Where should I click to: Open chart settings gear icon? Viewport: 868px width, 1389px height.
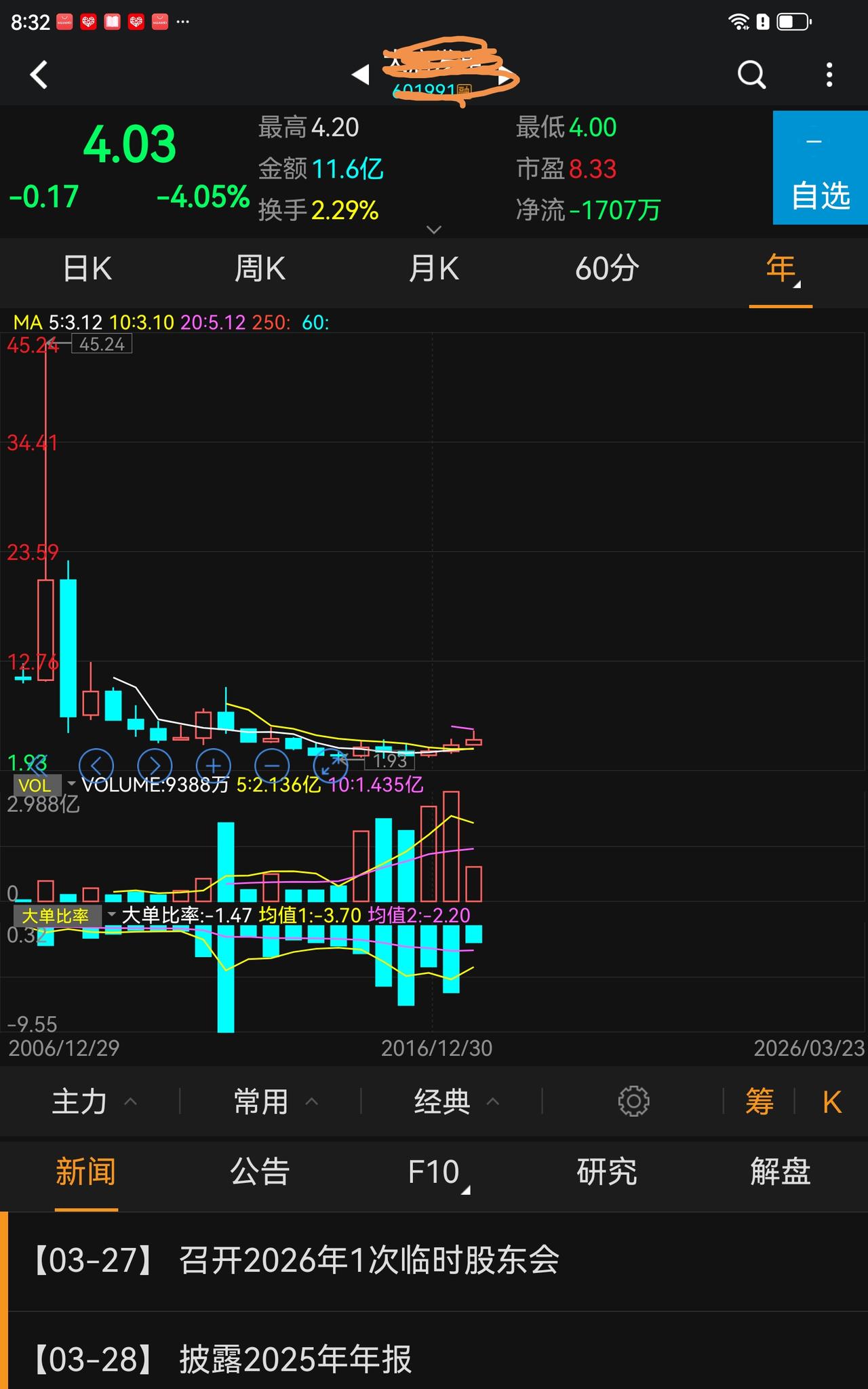[x=633, y=1101]
